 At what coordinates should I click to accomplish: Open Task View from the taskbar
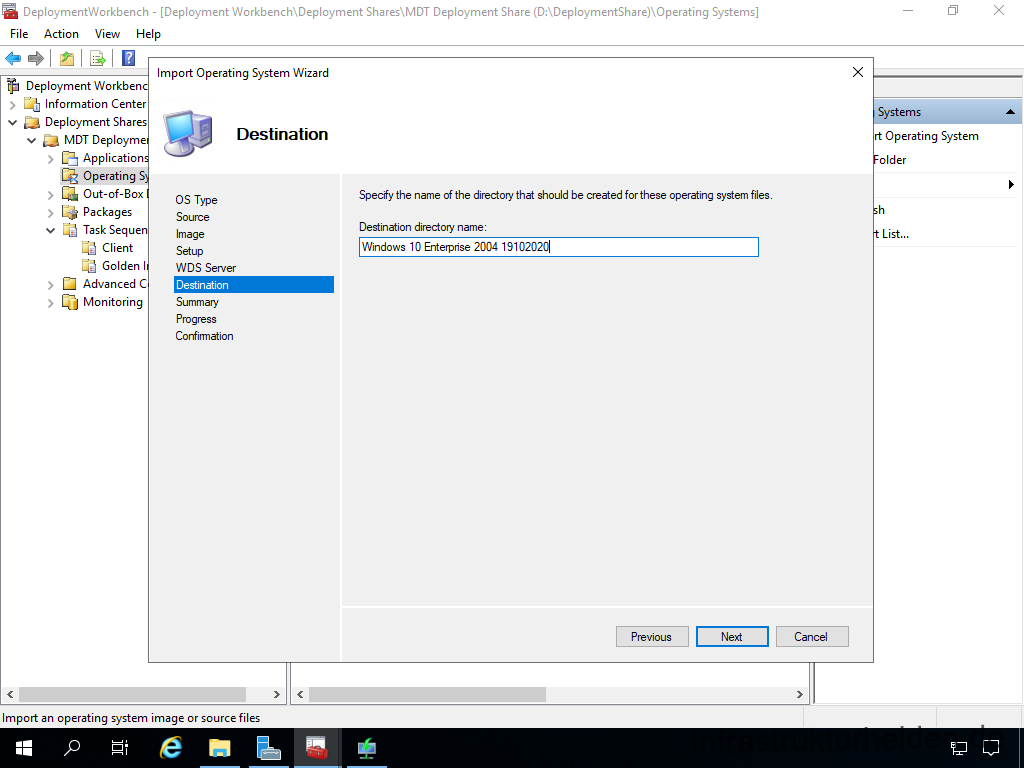coord(120,748)
